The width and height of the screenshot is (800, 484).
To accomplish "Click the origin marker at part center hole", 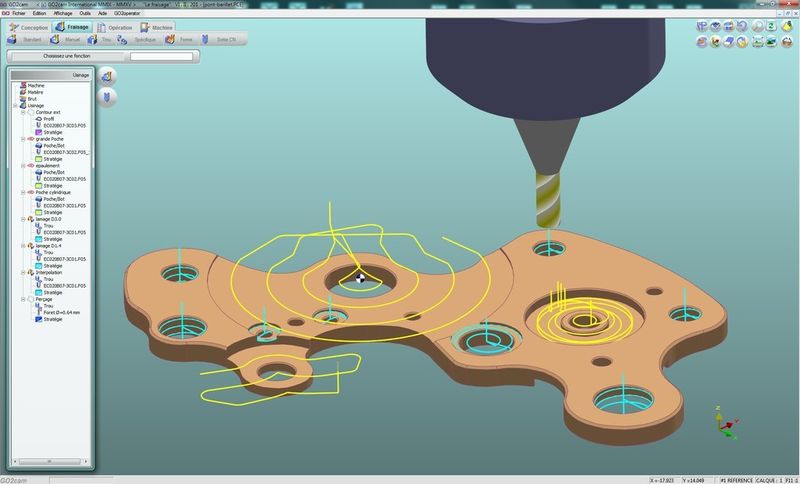I will [360, 278].
